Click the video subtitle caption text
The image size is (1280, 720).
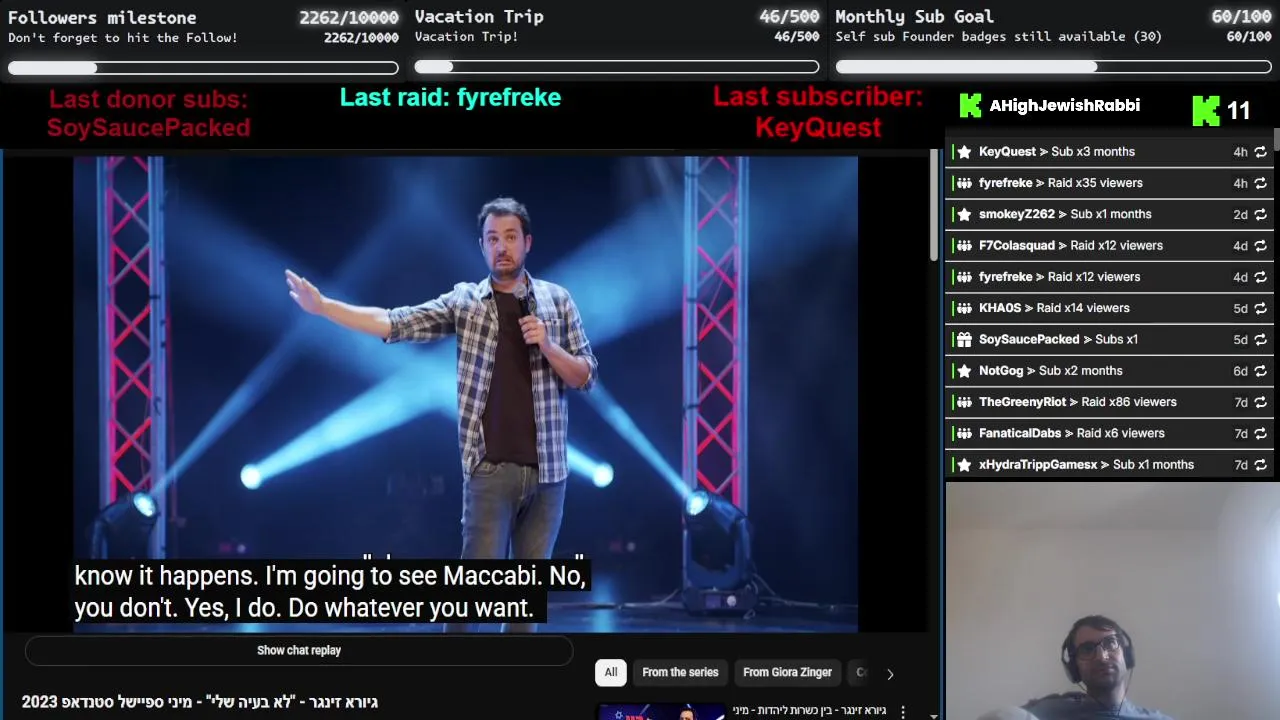point(329,592)
